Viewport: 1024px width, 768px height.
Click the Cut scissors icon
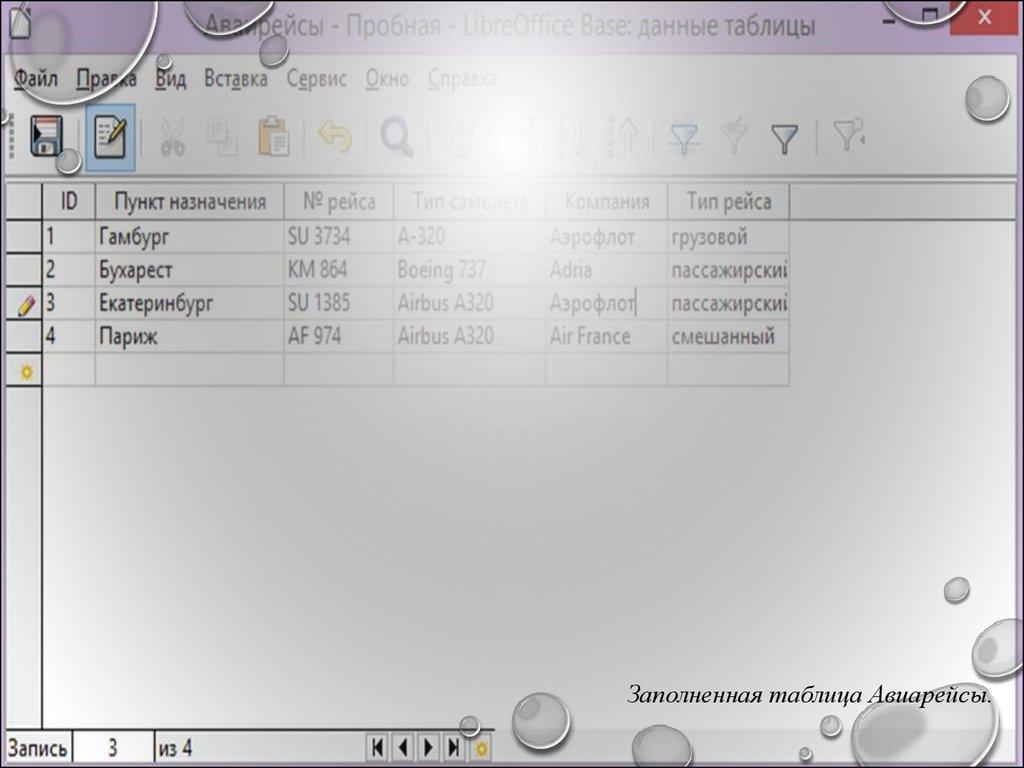tap(172, 138)
